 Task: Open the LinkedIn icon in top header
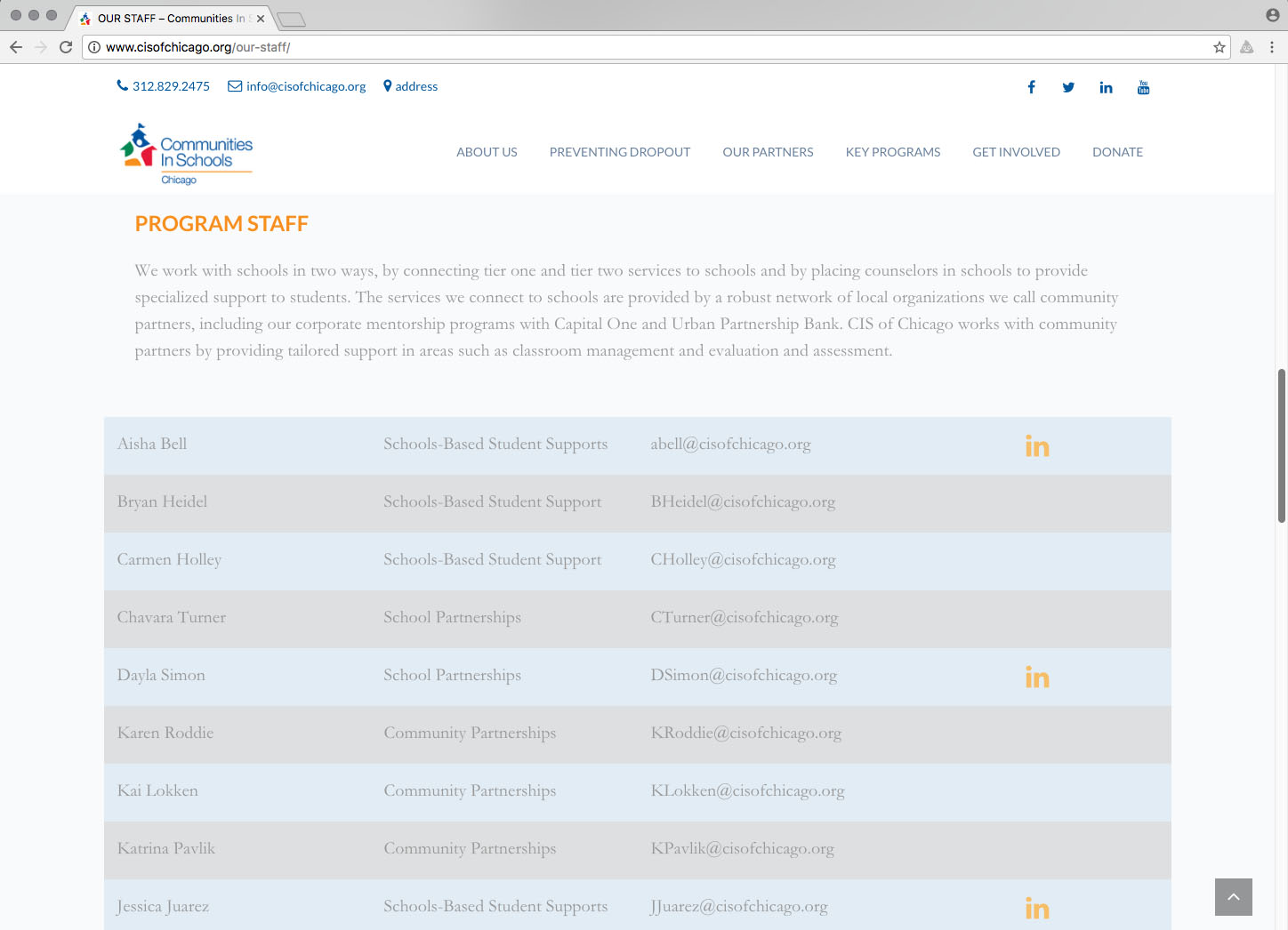point(1106,87)
